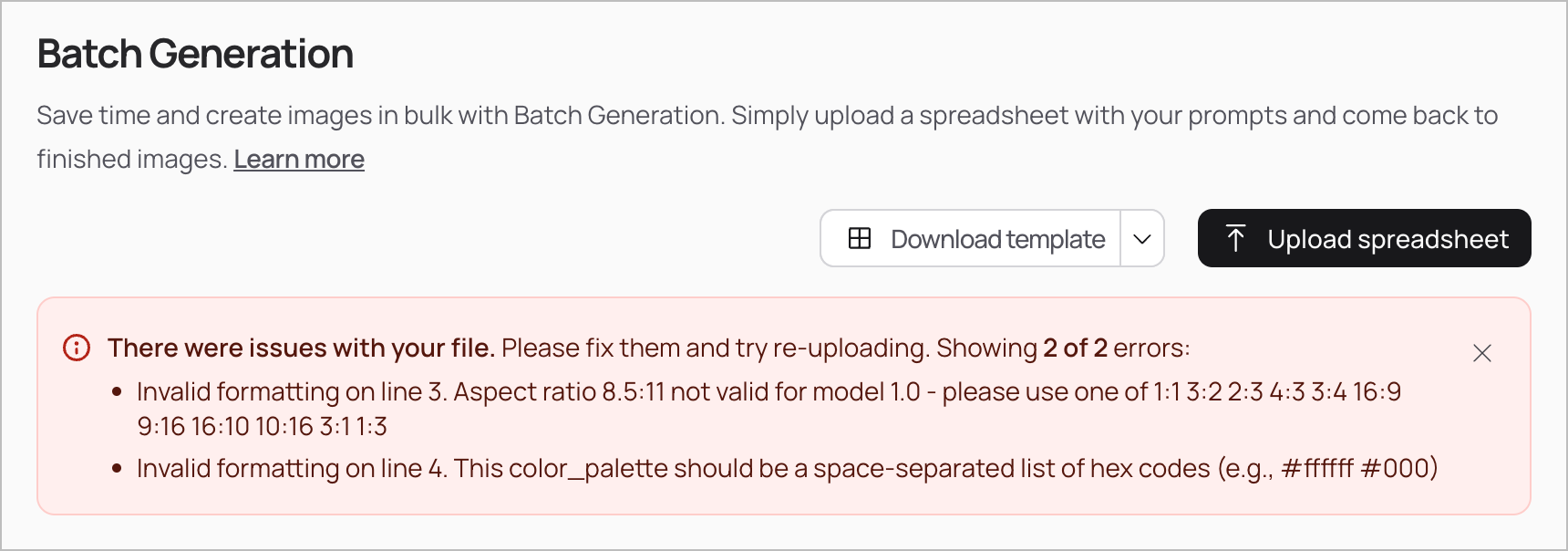Click the Batch Generation heading
Viewport: 1568px width, 551px height.
coord(195,54)
